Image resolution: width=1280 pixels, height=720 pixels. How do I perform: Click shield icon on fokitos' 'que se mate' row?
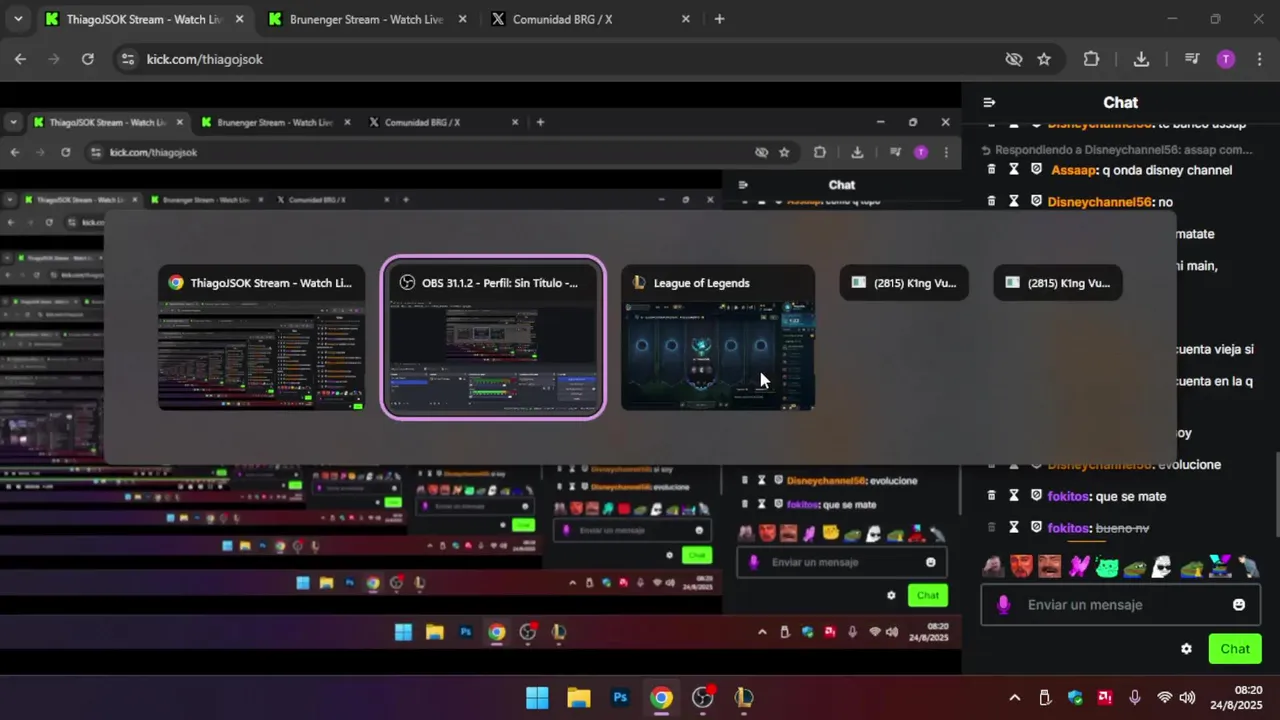pyautogui.click(x=1036, y=496)
